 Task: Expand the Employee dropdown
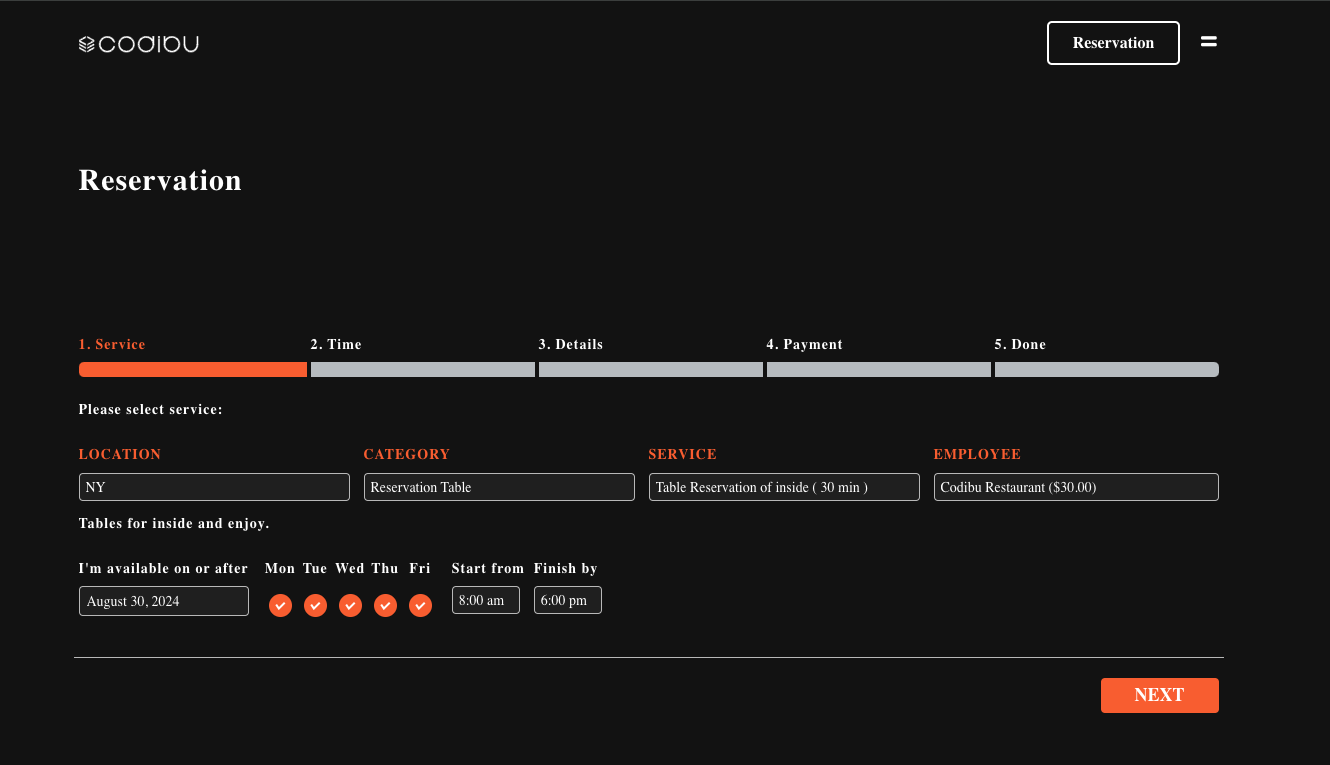coord(1076,487)
